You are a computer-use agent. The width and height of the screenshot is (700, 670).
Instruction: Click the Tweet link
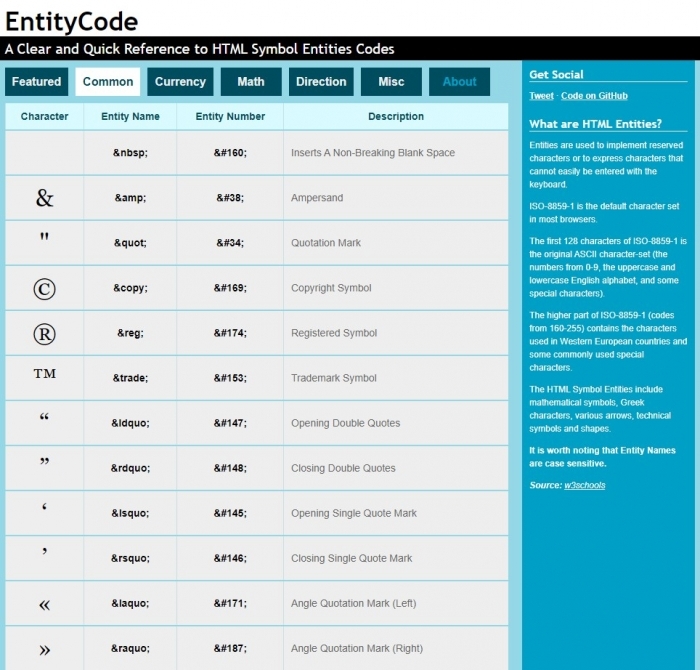(541, 96)
